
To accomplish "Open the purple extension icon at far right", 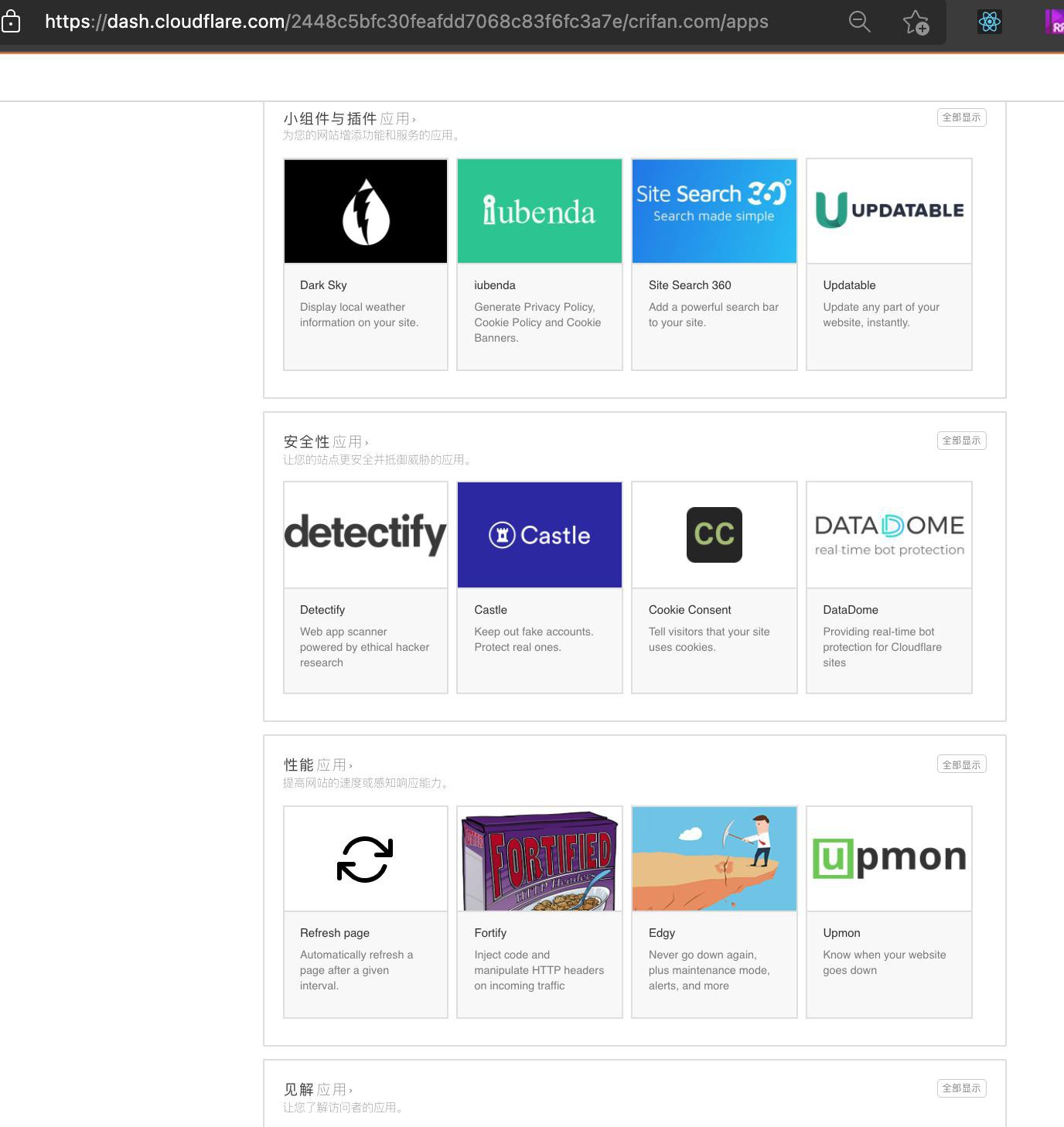I will [1055, 22].
